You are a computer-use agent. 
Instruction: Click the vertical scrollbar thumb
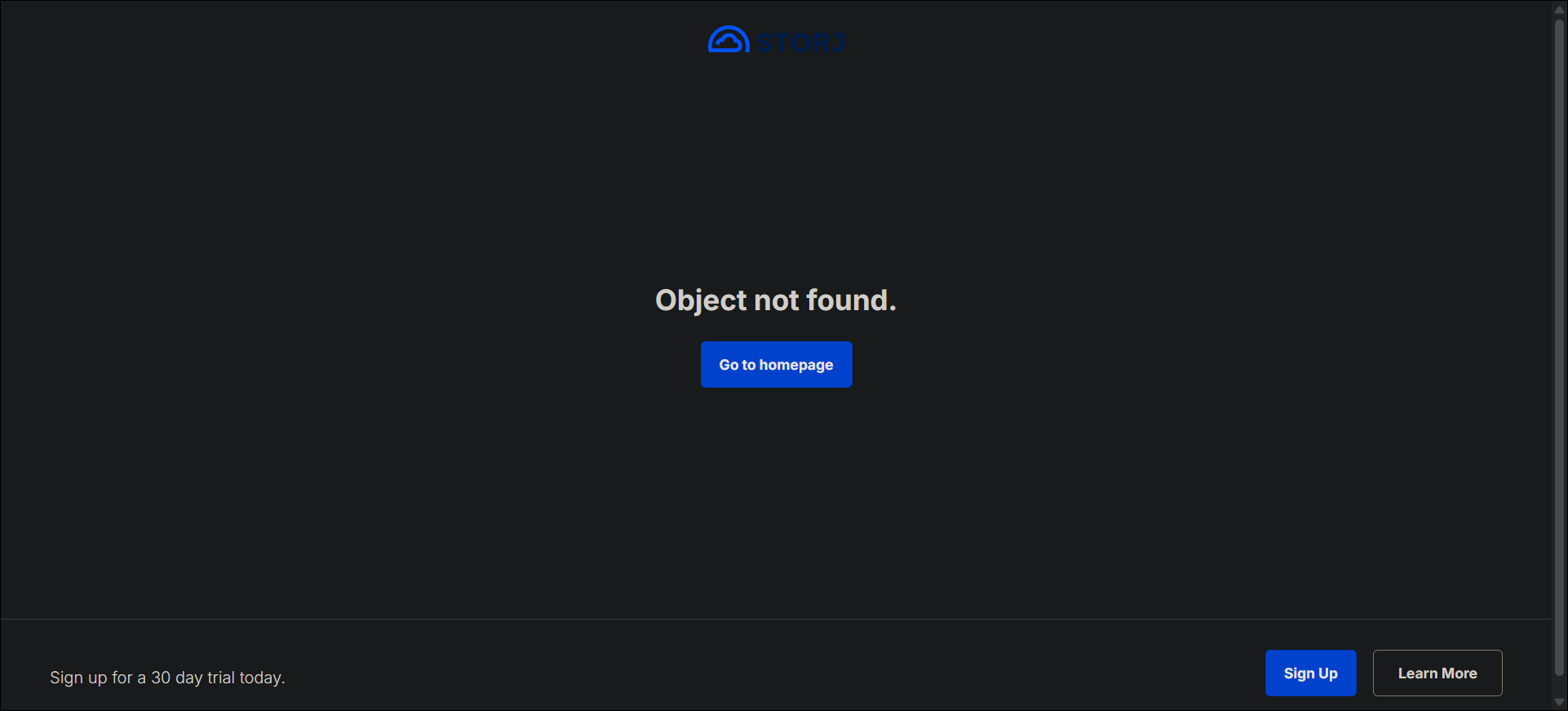coord(1559,347)
